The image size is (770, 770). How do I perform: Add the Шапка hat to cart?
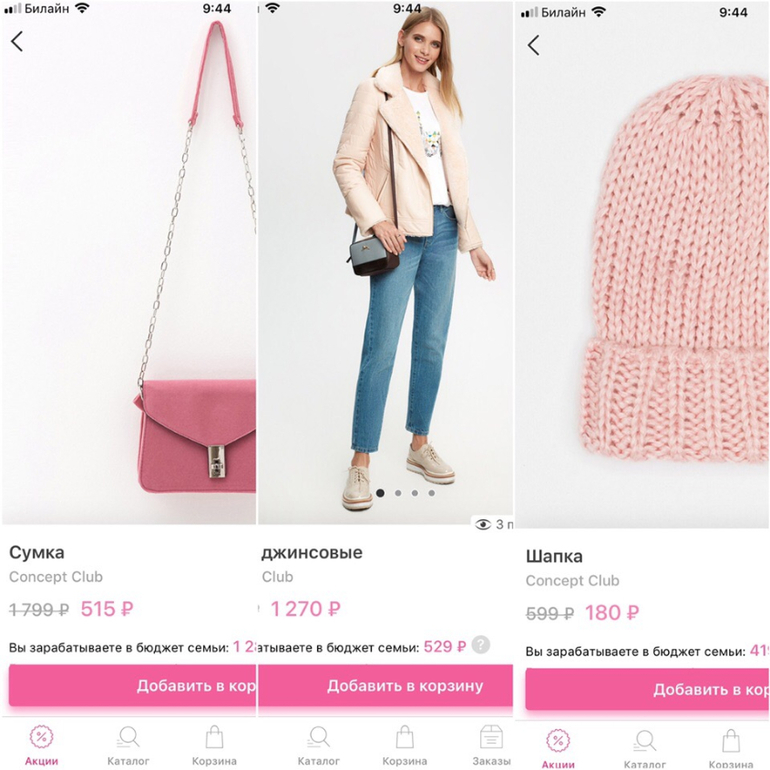[x=647, y=689]
